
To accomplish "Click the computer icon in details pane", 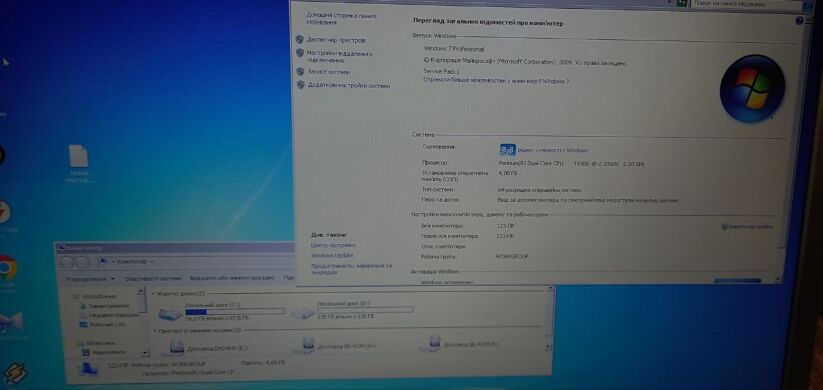I will (x=87, y=369).
